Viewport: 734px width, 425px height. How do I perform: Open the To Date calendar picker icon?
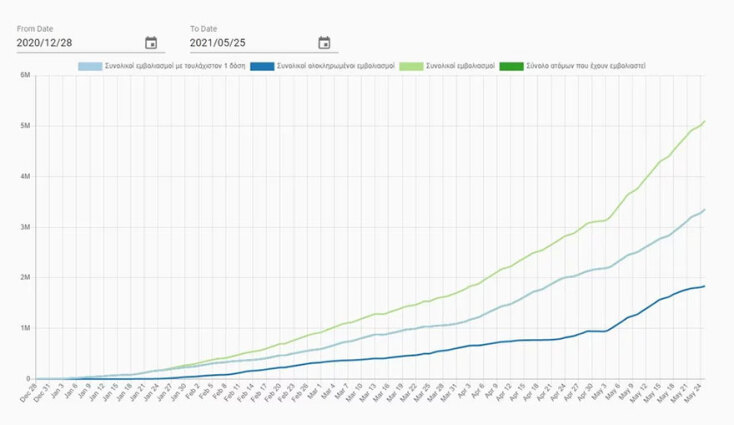324,43
